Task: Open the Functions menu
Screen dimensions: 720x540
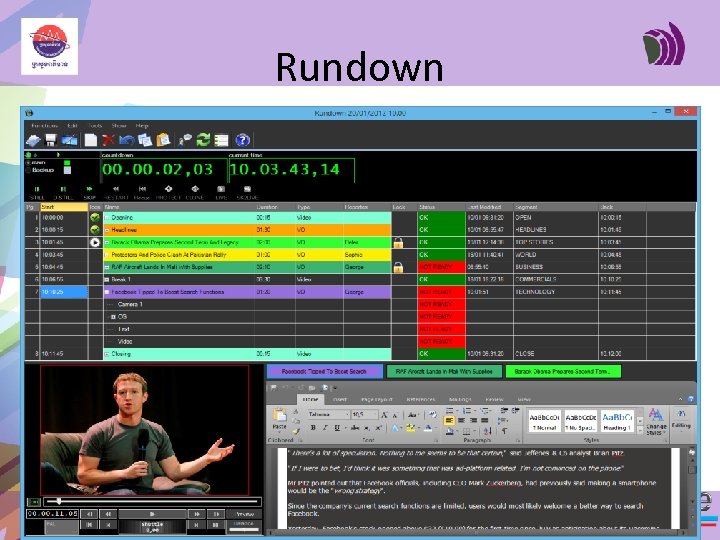Action: tap(45, 125)
